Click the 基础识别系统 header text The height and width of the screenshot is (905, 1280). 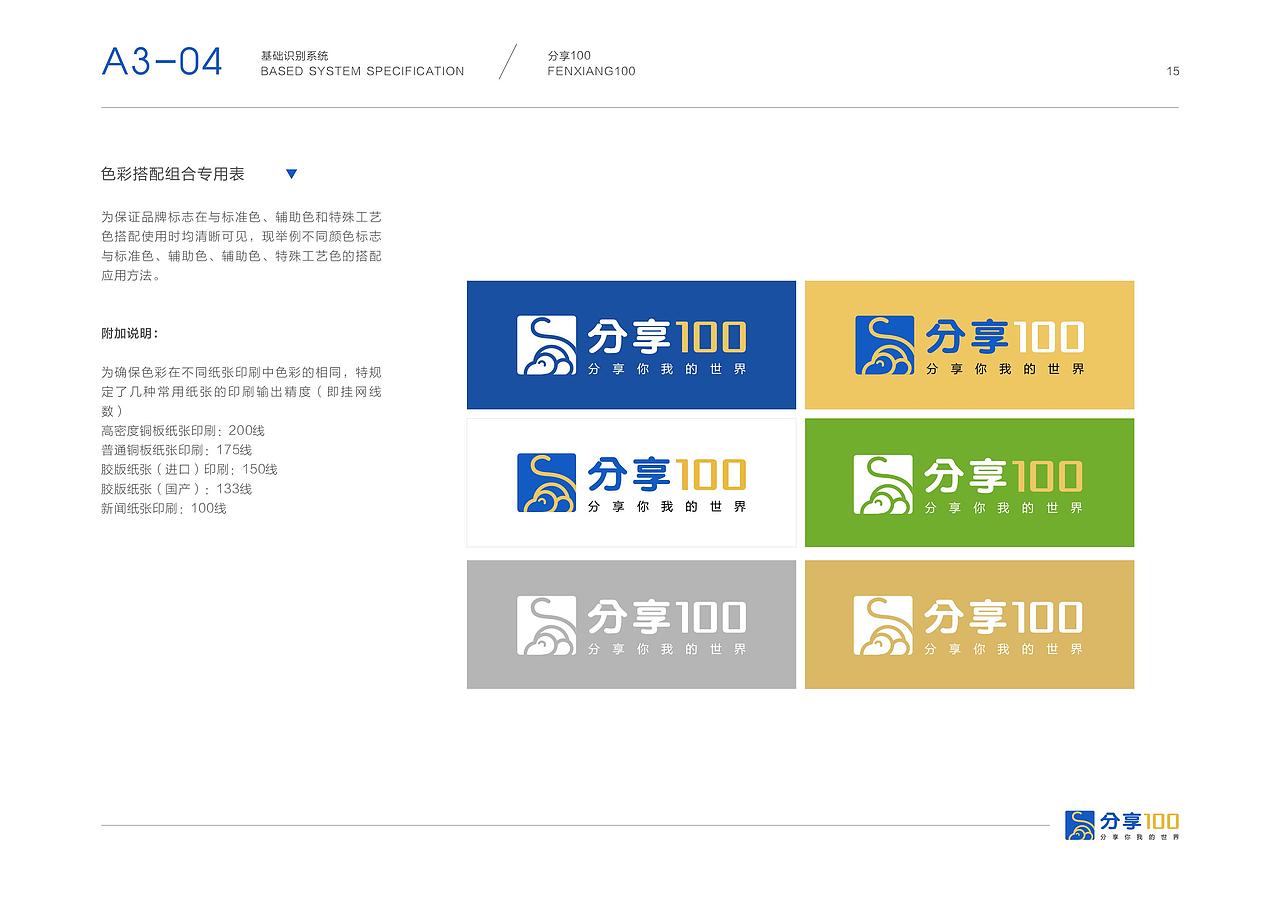tap(294, 56)
